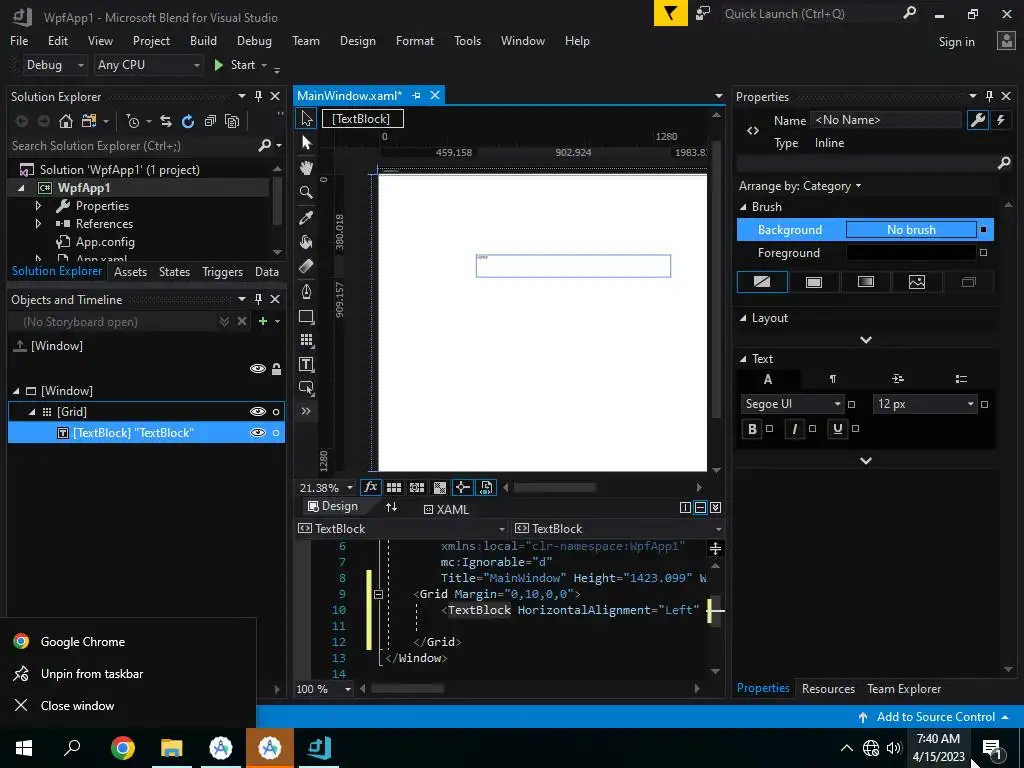Toggle snap grid display

point(394,488)
